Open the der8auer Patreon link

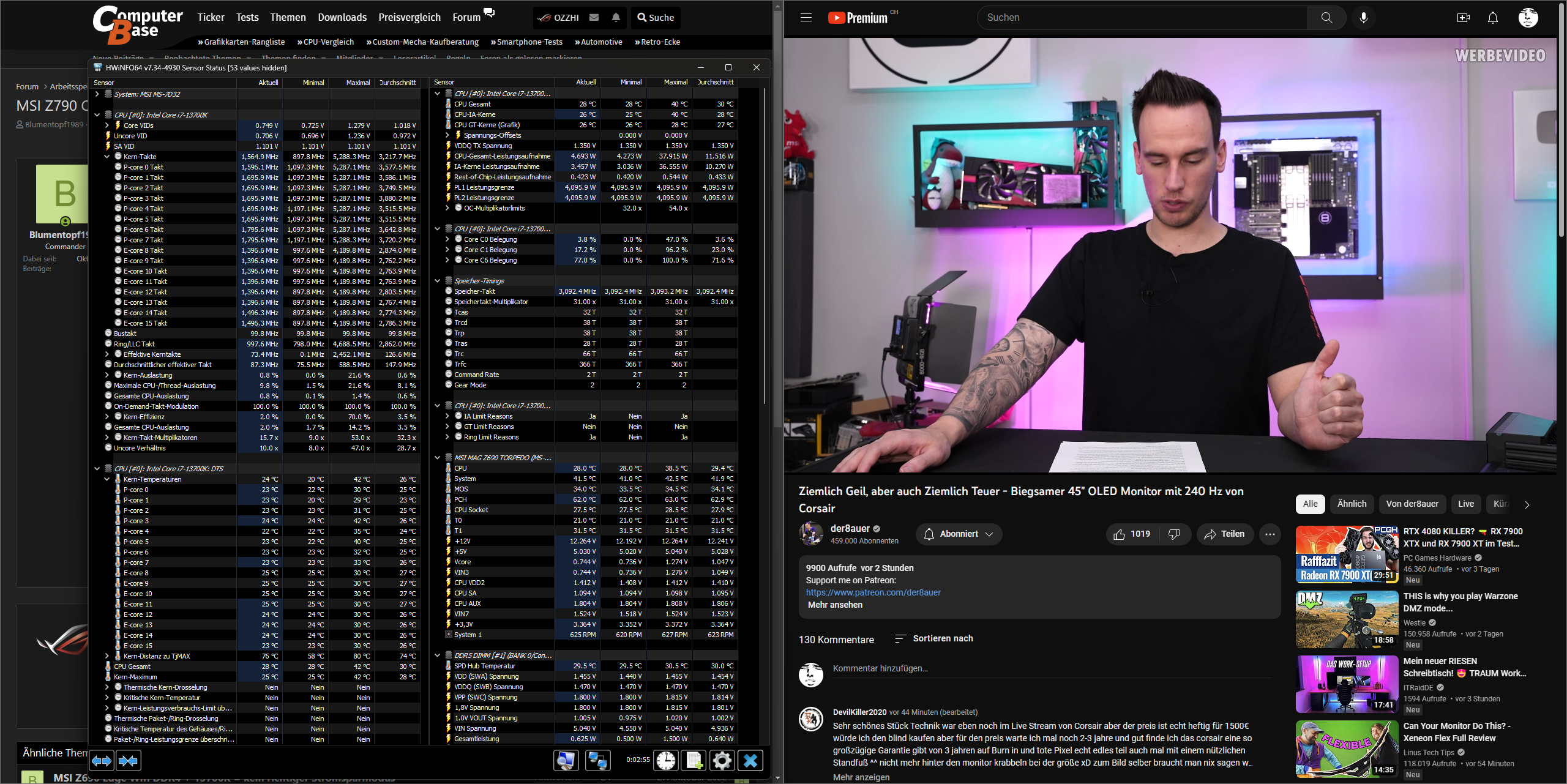873,592
